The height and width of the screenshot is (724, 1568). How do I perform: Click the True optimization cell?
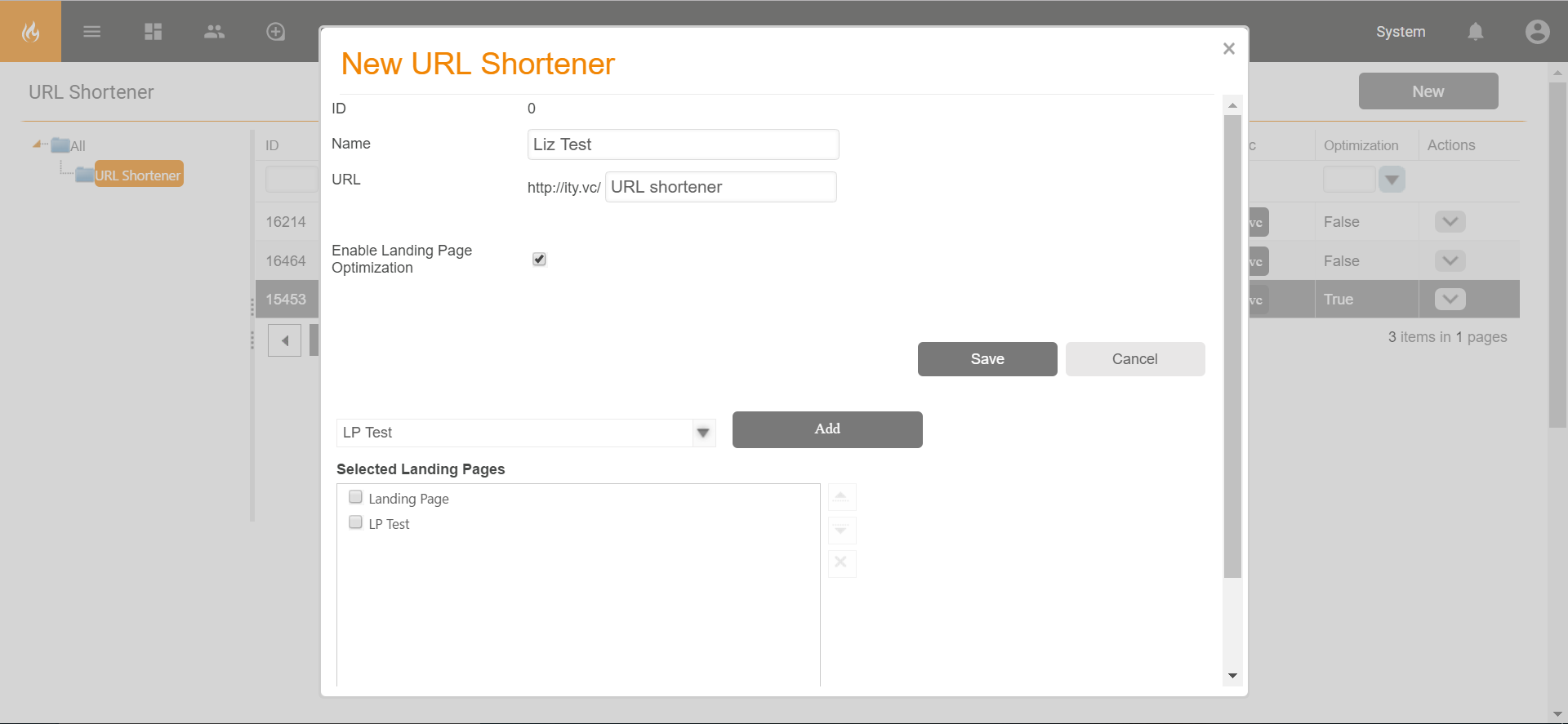(1366, 300)
